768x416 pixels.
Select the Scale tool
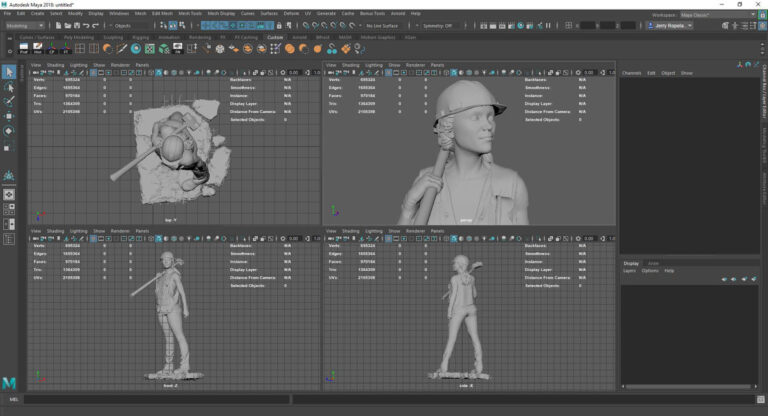point(9,146)
